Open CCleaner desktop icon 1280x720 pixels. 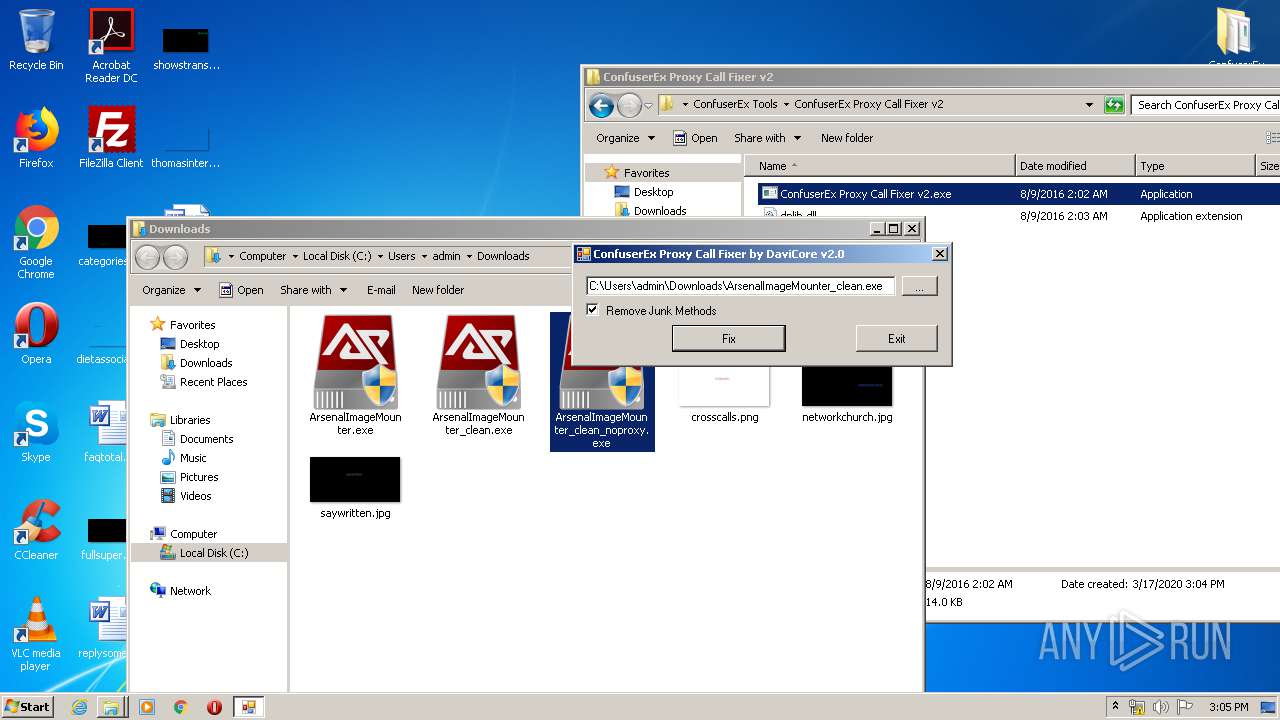pyautogui.click(x=36, y=530)
